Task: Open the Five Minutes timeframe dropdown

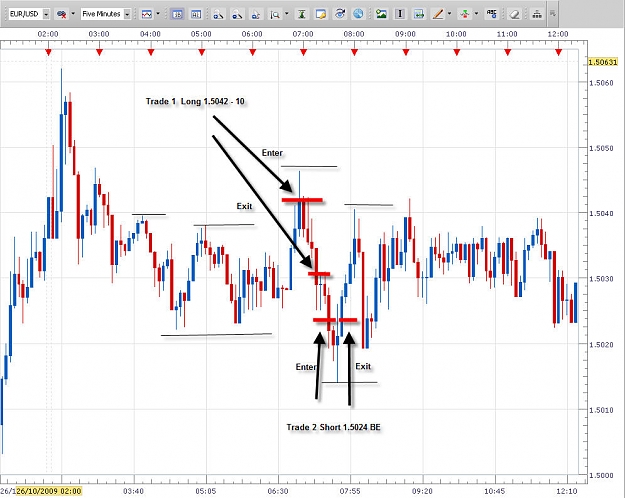Action: [x=106, y=14]
